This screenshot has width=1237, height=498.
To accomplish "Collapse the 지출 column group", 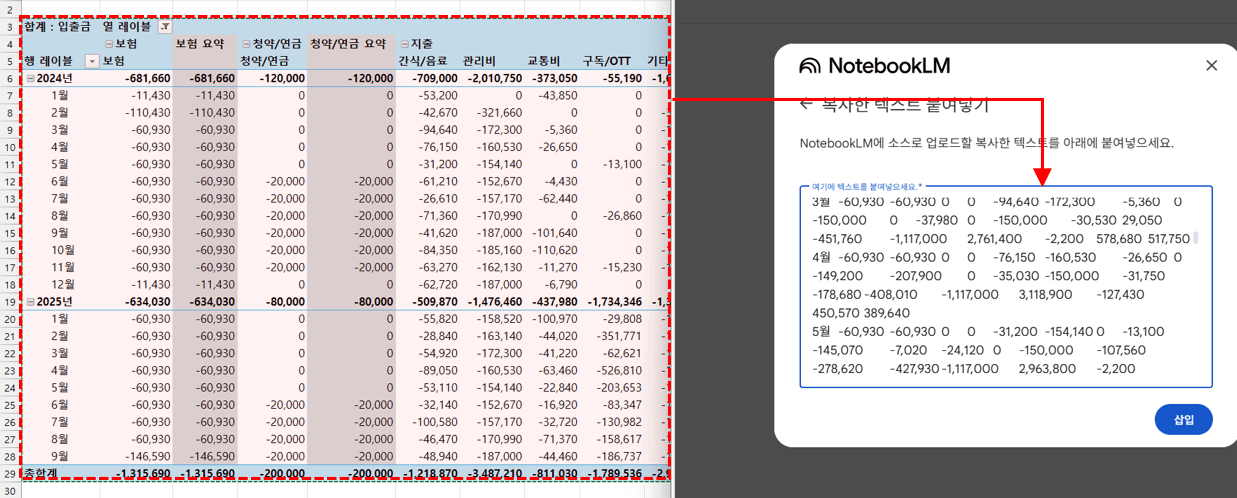I will (x=405, y=44).
